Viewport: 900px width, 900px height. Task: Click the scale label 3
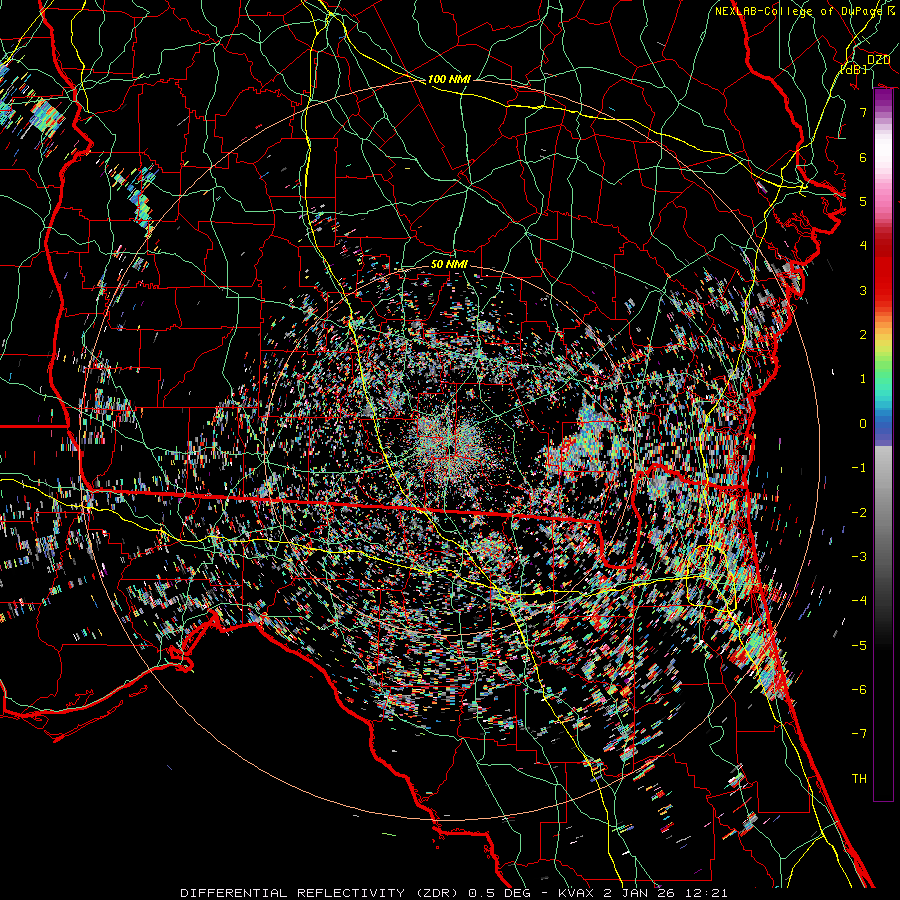863,290
